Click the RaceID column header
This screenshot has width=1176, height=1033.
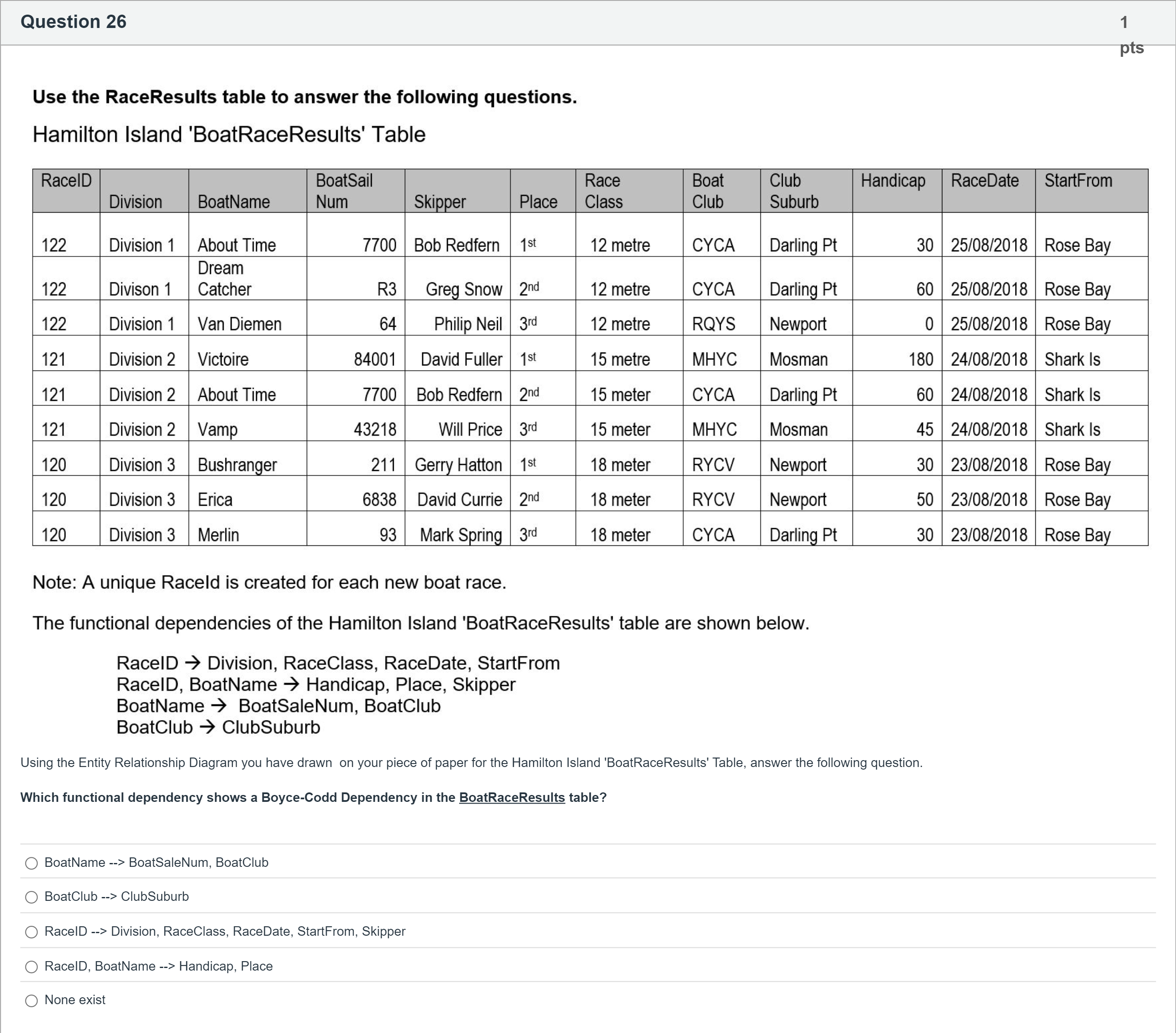[x=66, y=181]
